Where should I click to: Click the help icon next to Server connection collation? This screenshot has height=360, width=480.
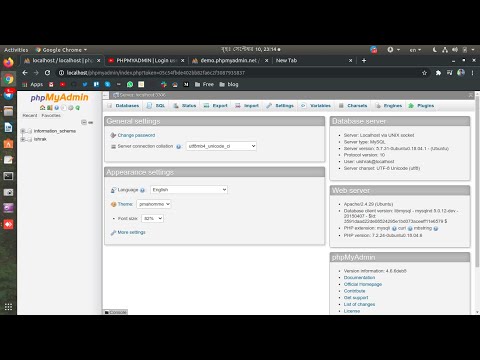pos(178,147)
